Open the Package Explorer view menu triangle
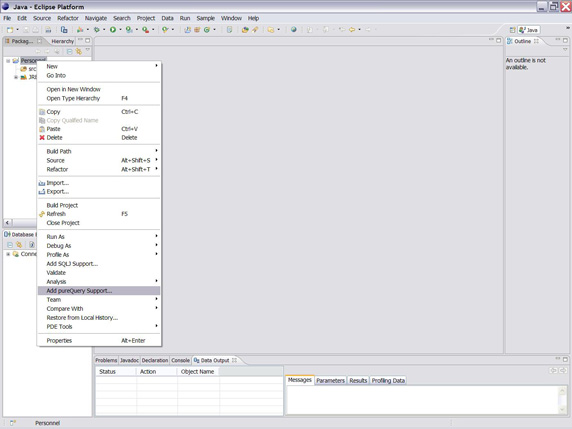572x429 pixels. [x=88, y=50]
